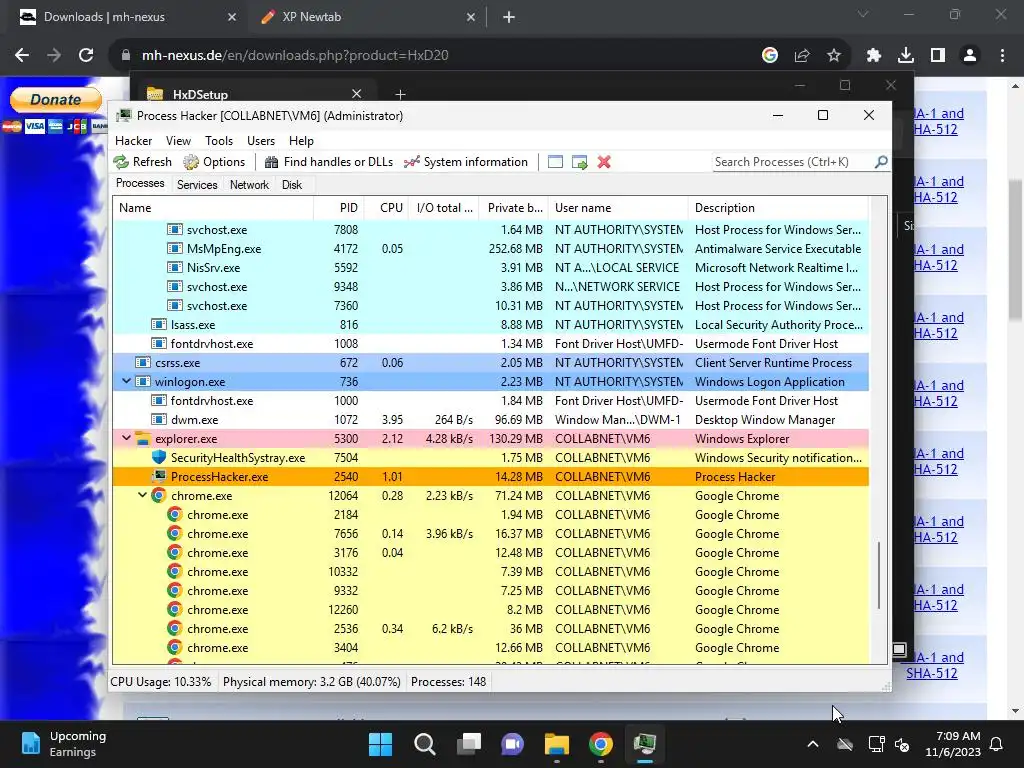This screenshot has height=768, width=1024.
Task: Click find window and thread icon
Action: point(579,162)
